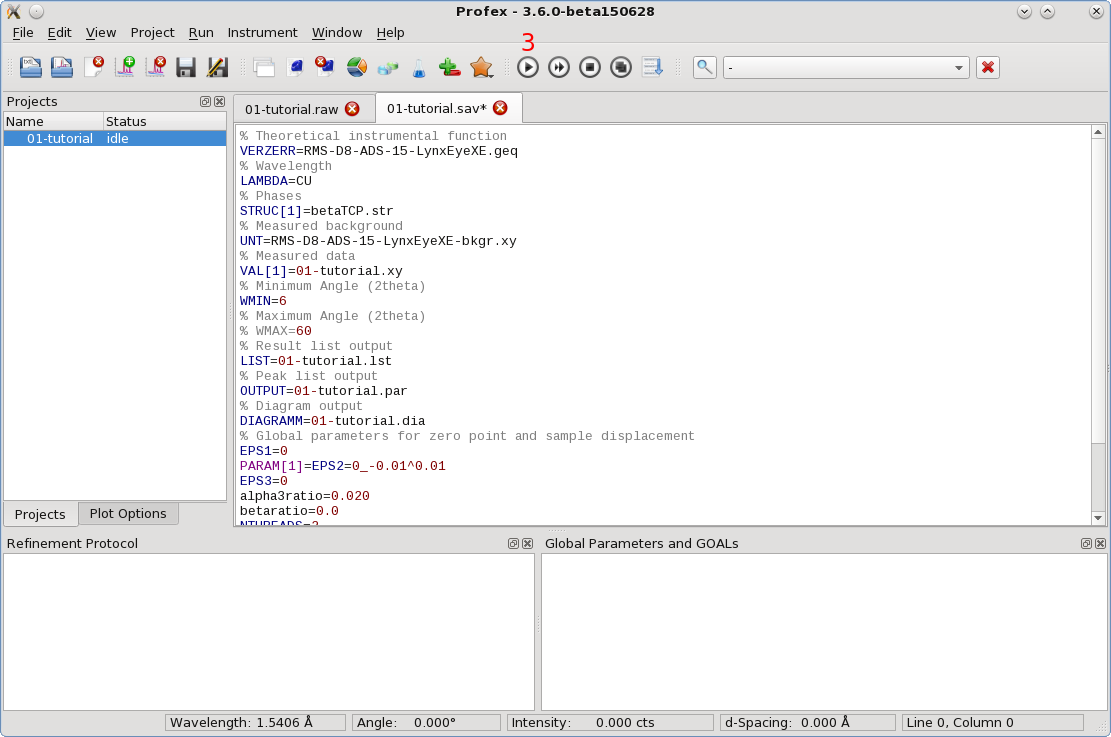
Task: Open graph file icon in toolbar
Action: [62, 67]
